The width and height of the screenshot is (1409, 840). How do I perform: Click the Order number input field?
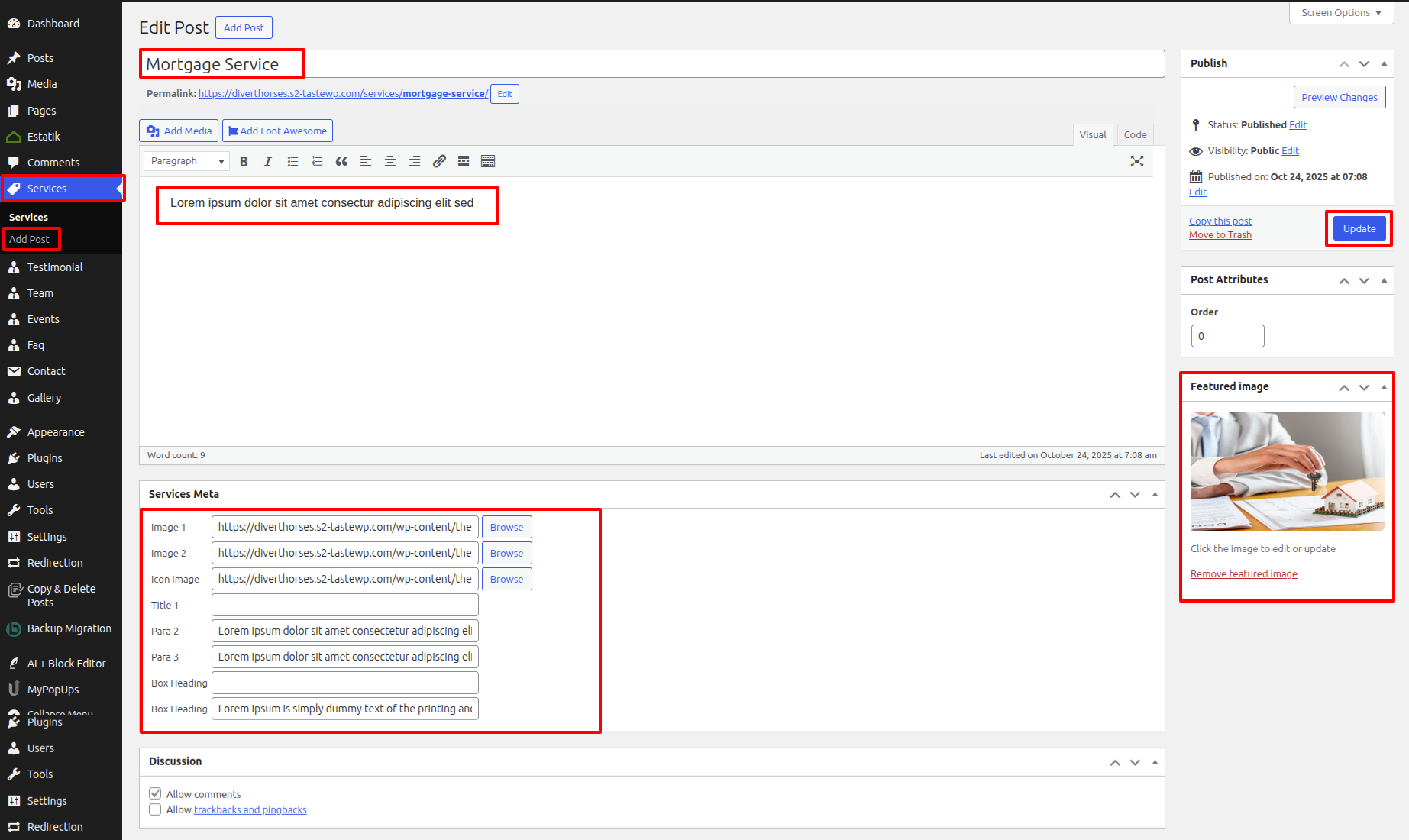pyautogui.click(x=1227, y=336)
